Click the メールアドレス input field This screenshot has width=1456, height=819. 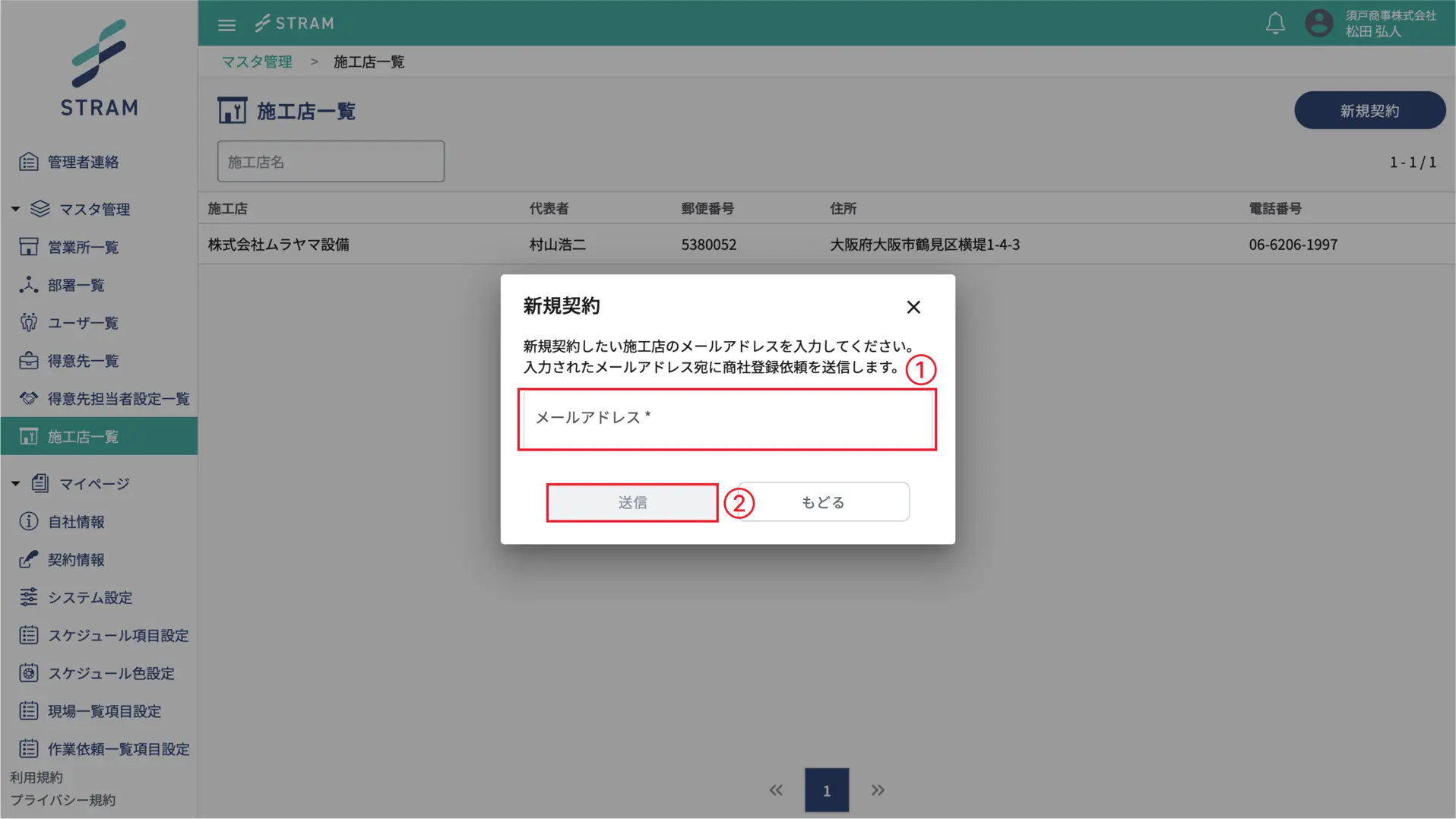(x=726, y=419)
